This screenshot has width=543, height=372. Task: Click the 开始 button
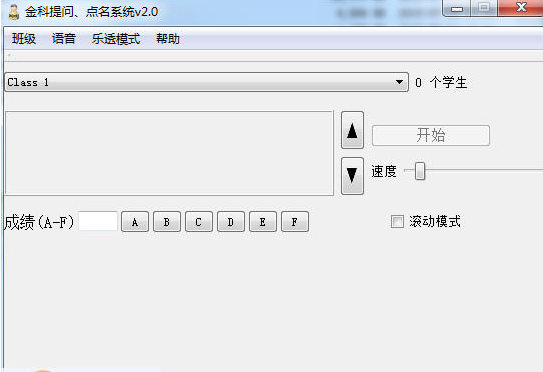pos(431,135)
